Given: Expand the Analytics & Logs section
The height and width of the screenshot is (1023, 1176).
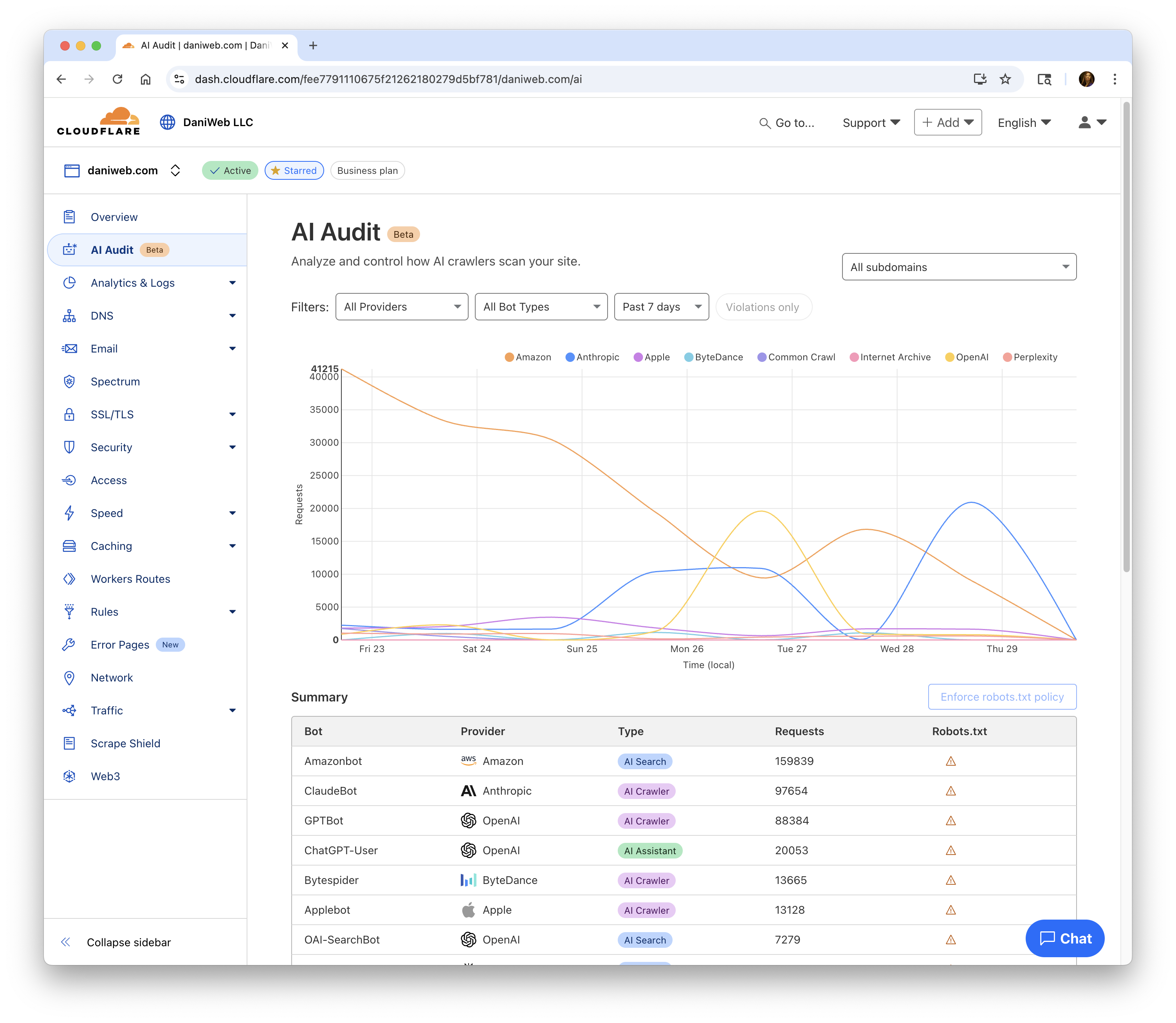Looking at the screenshot, I should 232,283.
